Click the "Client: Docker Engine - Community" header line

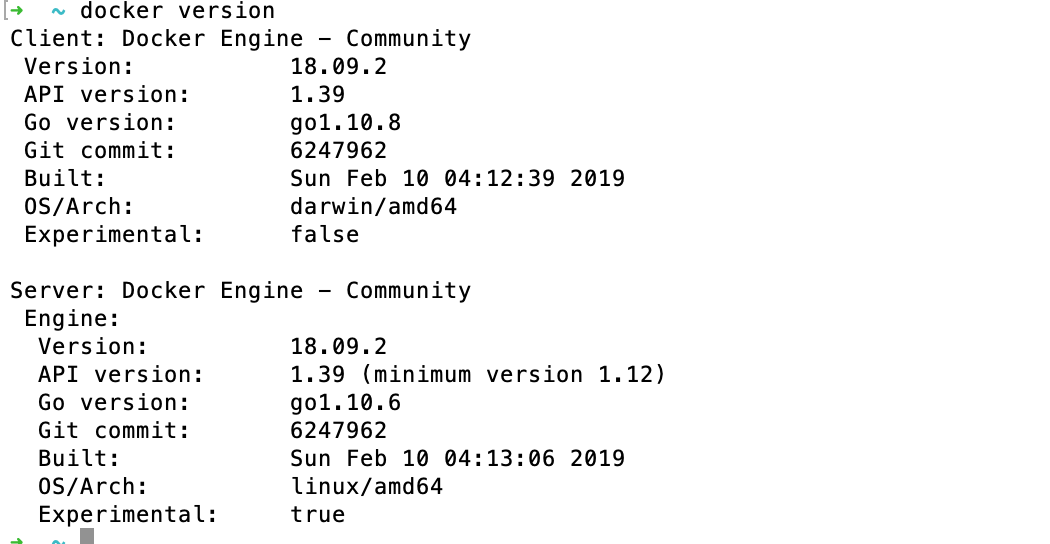point(240,39)
